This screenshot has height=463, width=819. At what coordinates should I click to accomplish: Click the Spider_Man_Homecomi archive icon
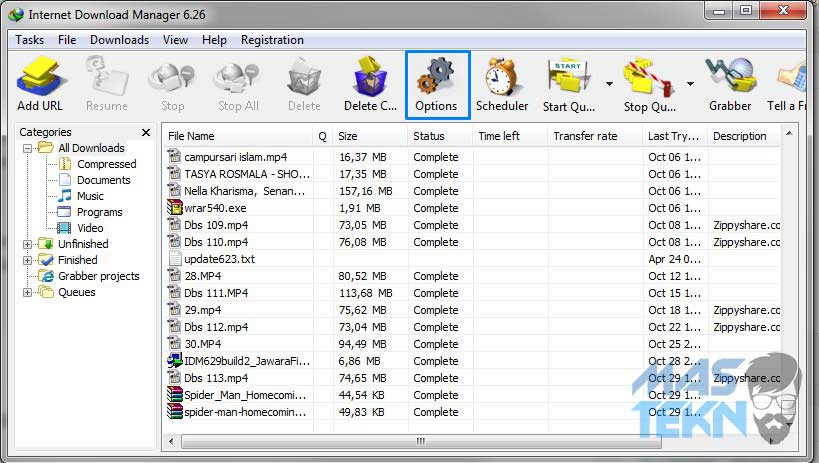tap(174, 395)
